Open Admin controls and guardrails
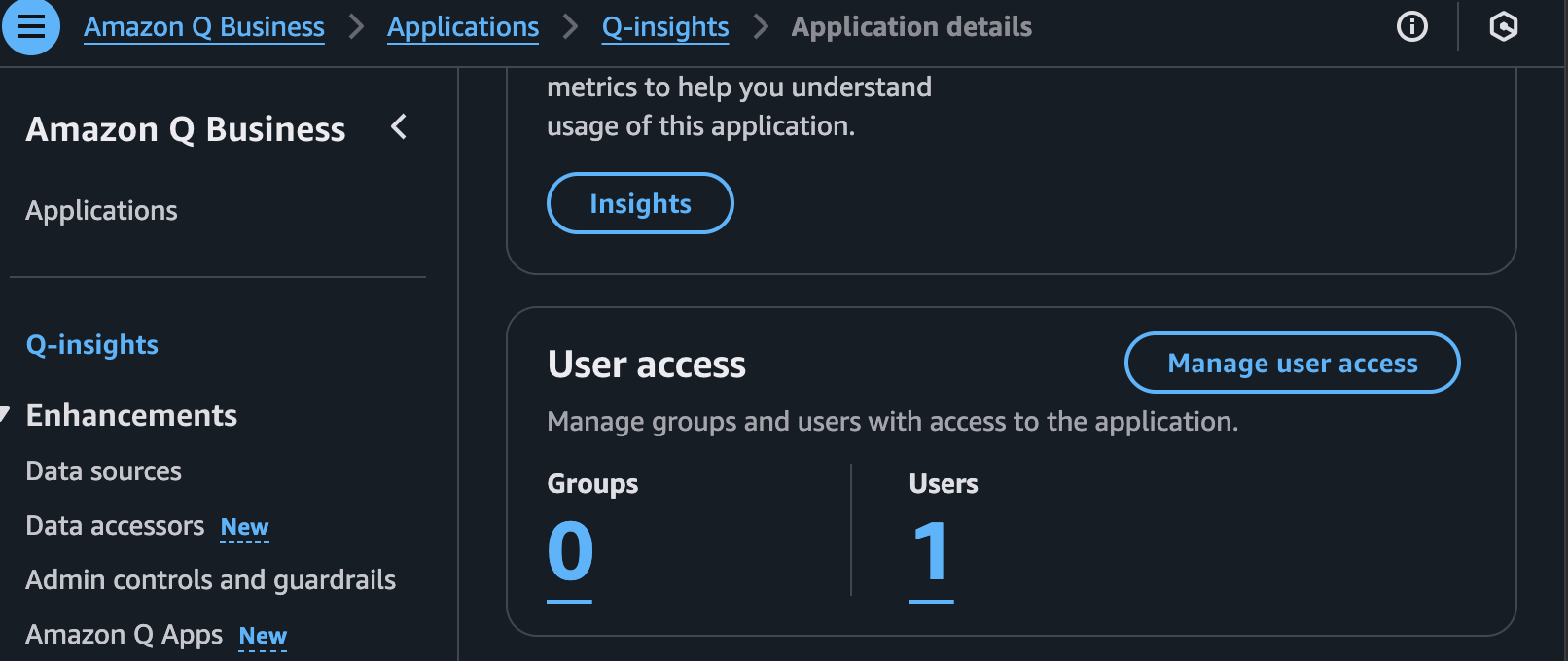 click(x=211, y=580)
